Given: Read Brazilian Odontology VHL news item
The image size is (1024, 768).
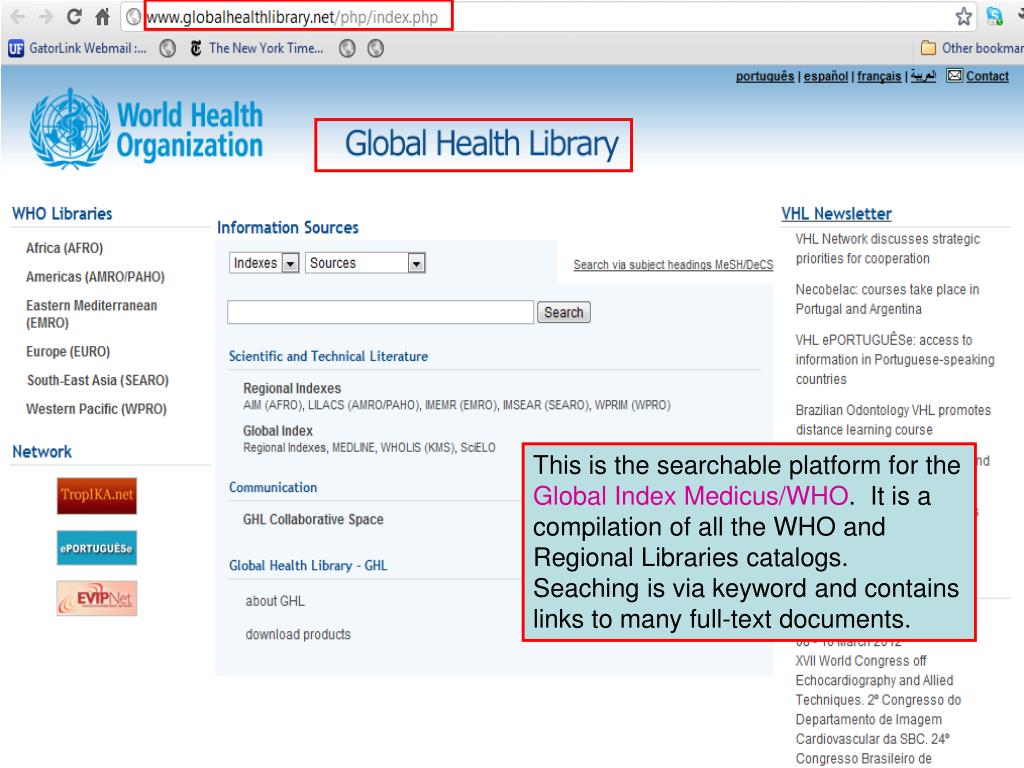Looking at the screenshot, I should [x=893, y=420].
